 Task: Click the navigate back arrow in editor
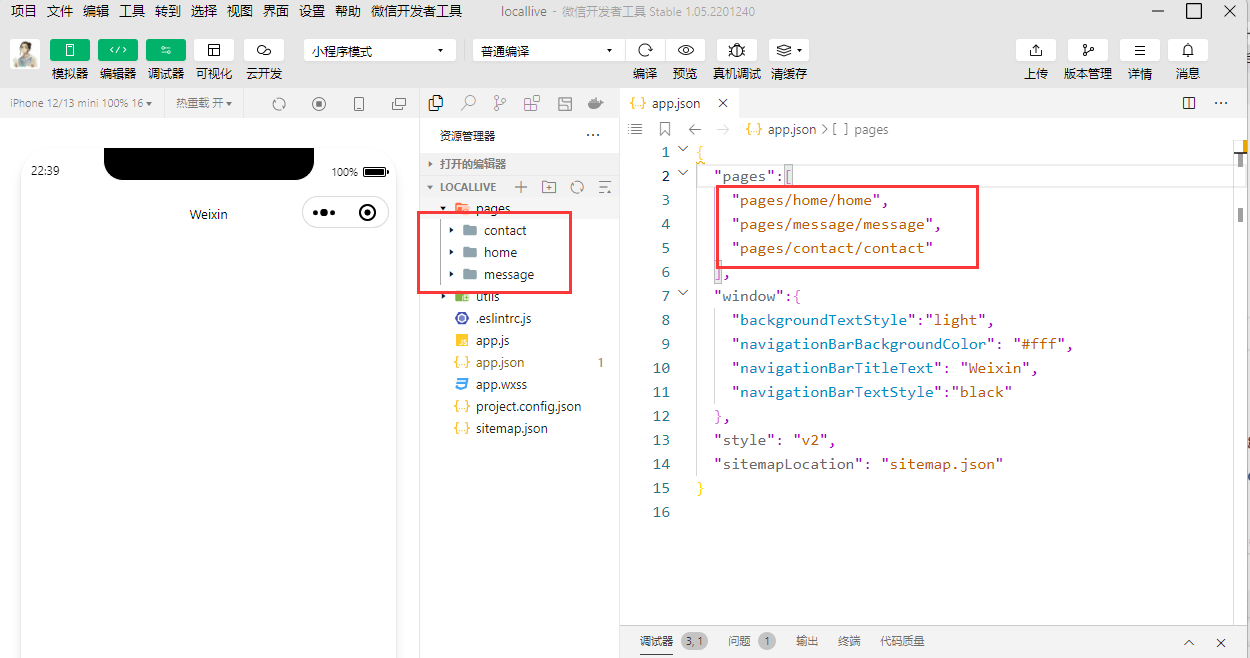tap(695, 129)
